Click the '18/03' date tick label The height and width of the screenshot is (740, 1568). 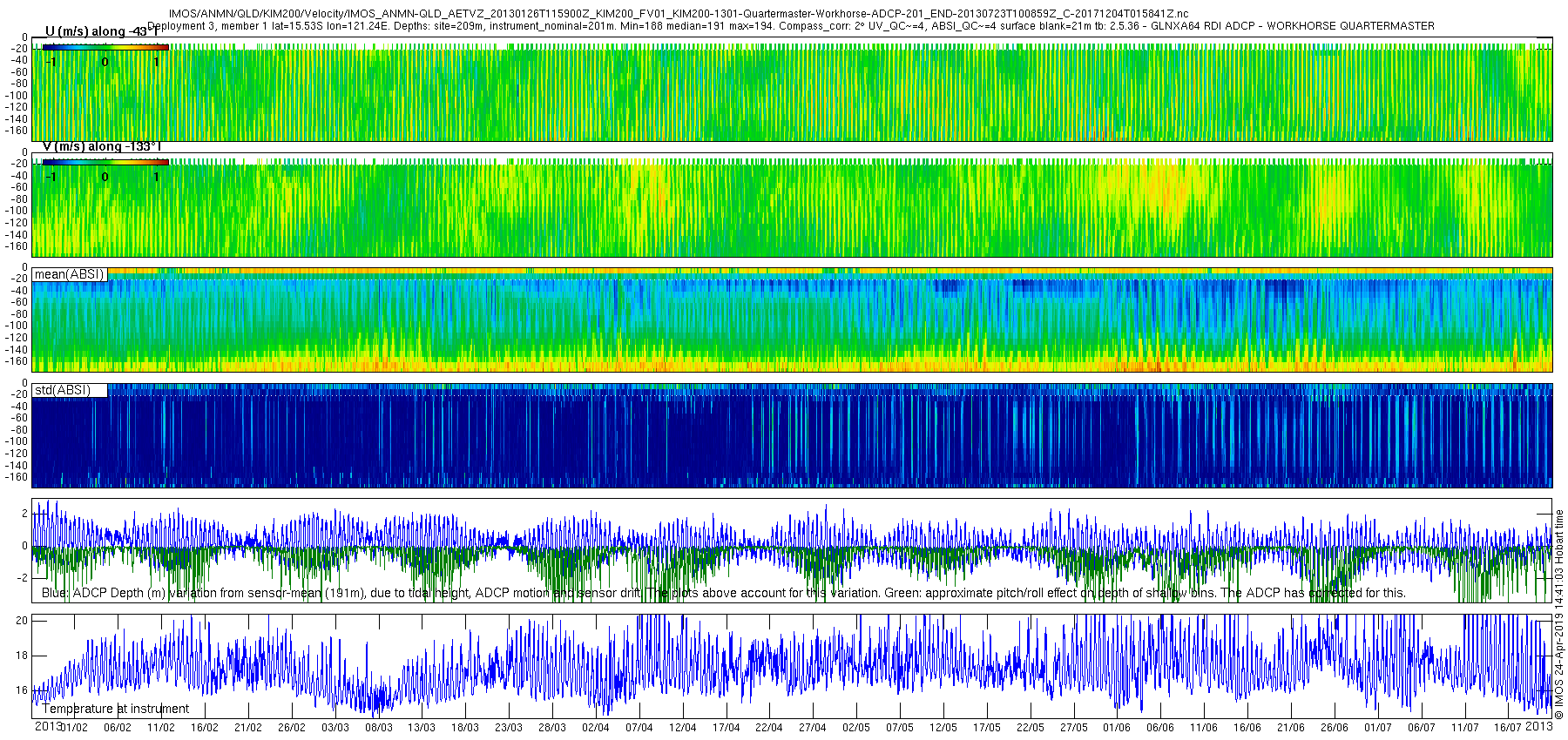[x=465, y=728]
